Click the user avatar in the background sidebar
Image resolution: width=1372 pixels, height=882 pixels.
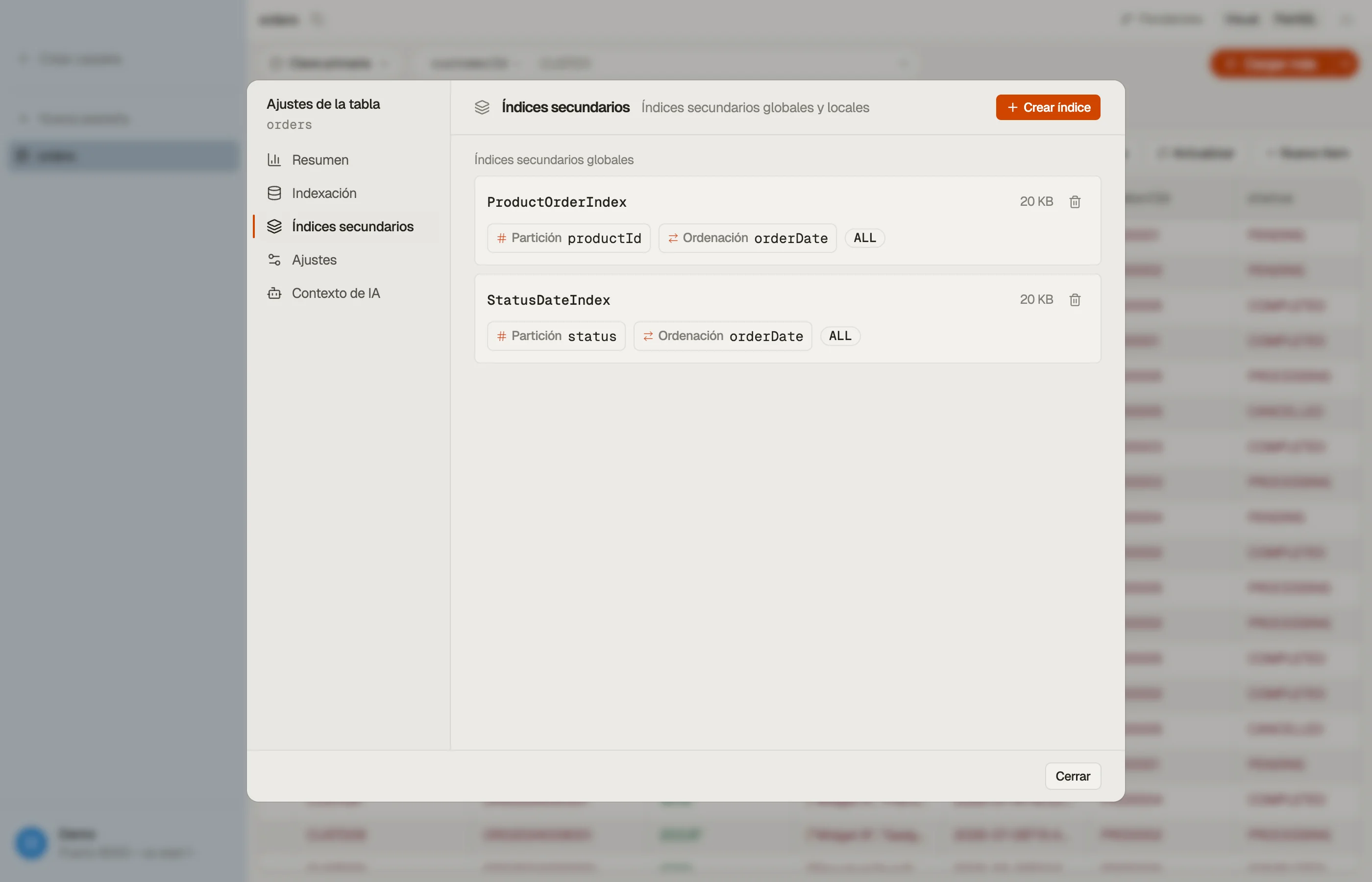click(31, 842)
